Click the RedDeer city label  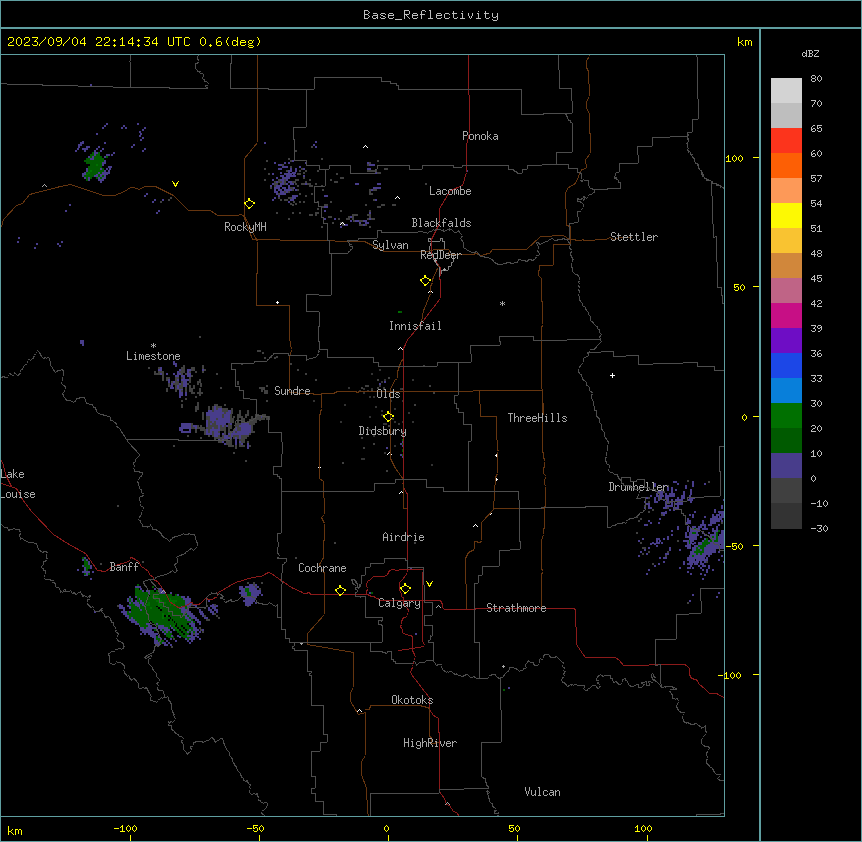coord(441,255)
